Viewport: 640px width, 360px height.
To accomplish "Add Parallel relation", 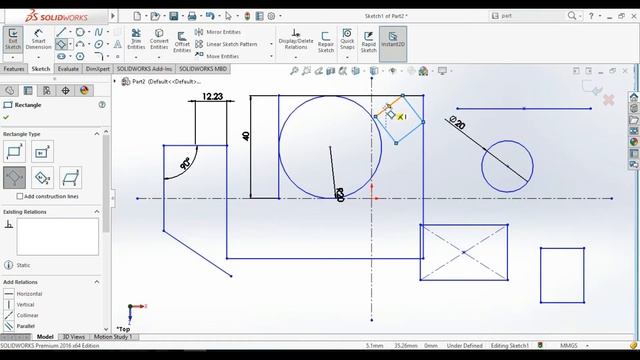I will [20, 326].
